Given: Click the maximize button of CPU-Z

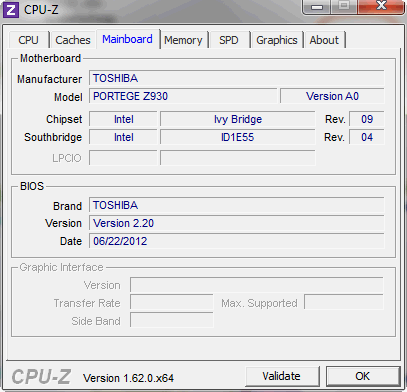Looking at the screenshot, I should click(x=344, y=6).
